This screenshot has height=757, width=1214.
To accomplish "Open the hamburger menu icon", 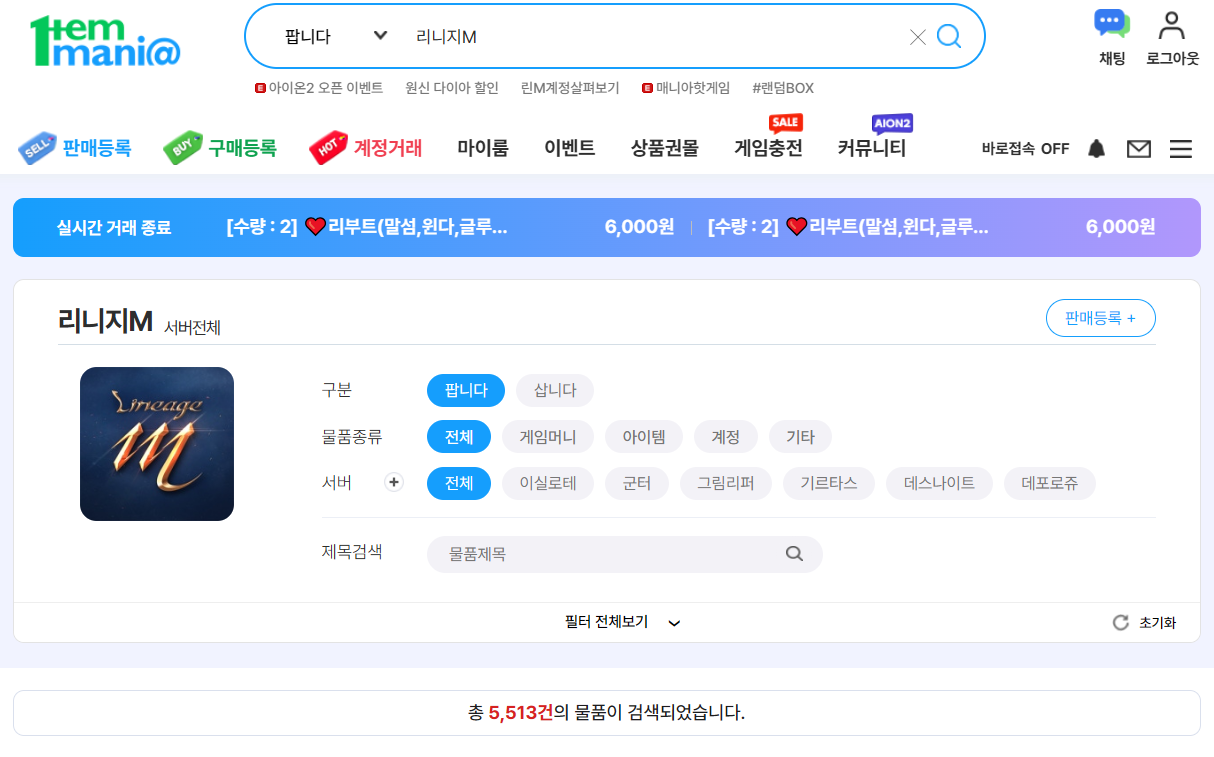I will pyautogui.click(x=1181, y=149).
